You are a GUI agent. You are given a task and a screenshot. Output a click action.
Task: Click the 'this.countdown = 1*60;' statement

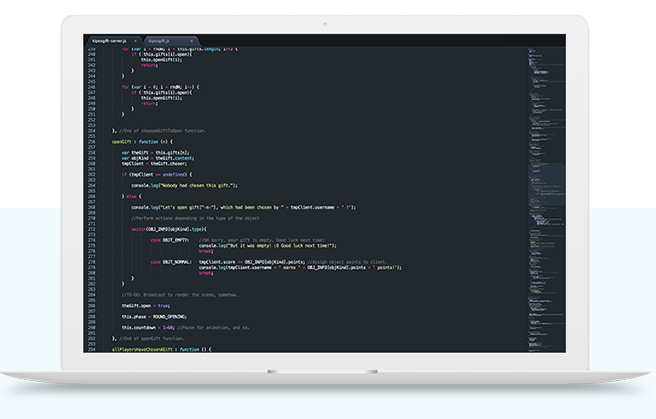(148, 327)
